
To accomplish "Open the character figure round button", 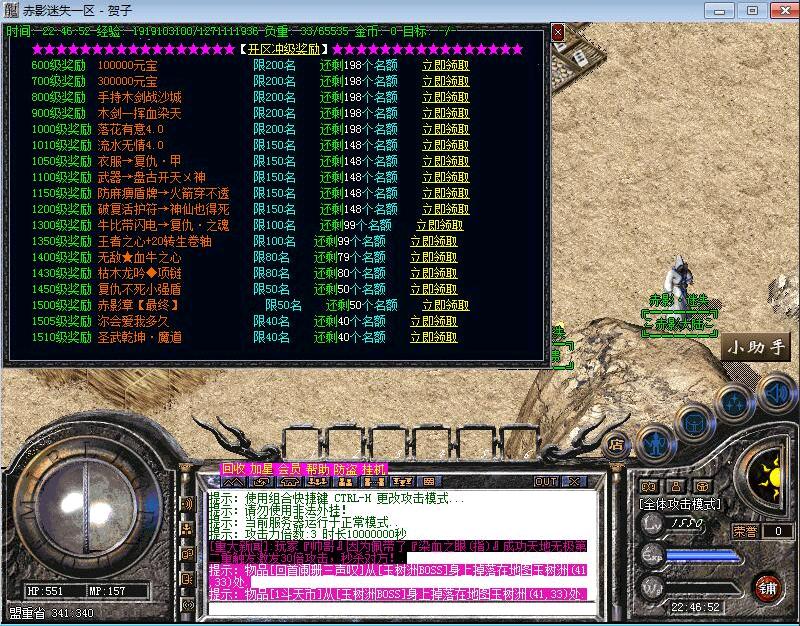I will point(657,444).
